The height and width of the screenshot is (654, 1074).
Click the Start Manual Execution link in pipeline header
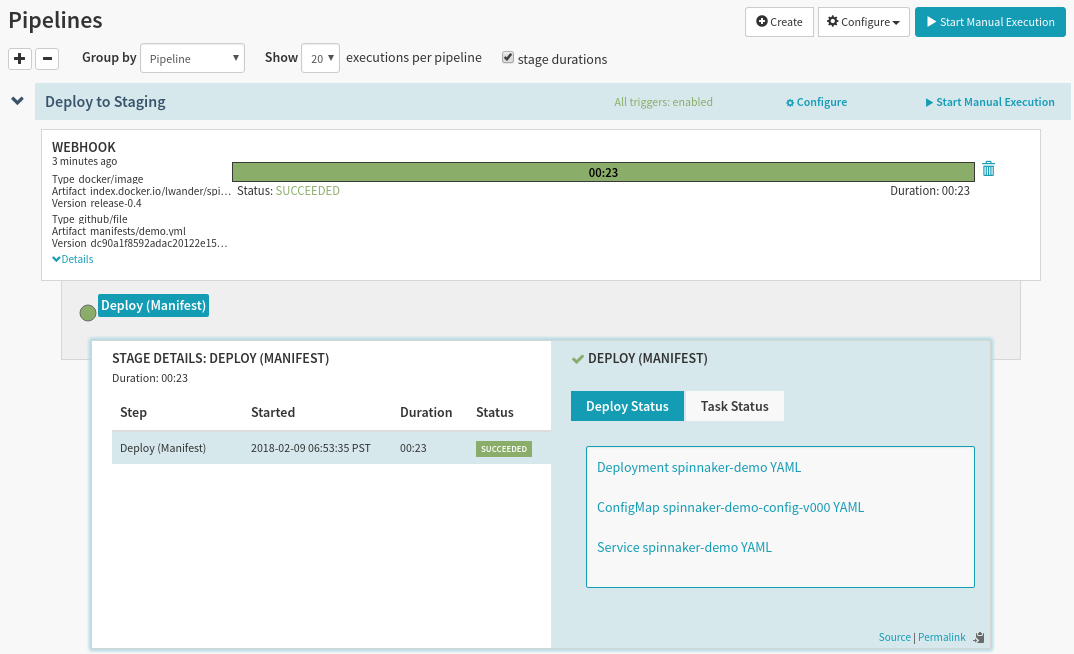coord(989,102)
